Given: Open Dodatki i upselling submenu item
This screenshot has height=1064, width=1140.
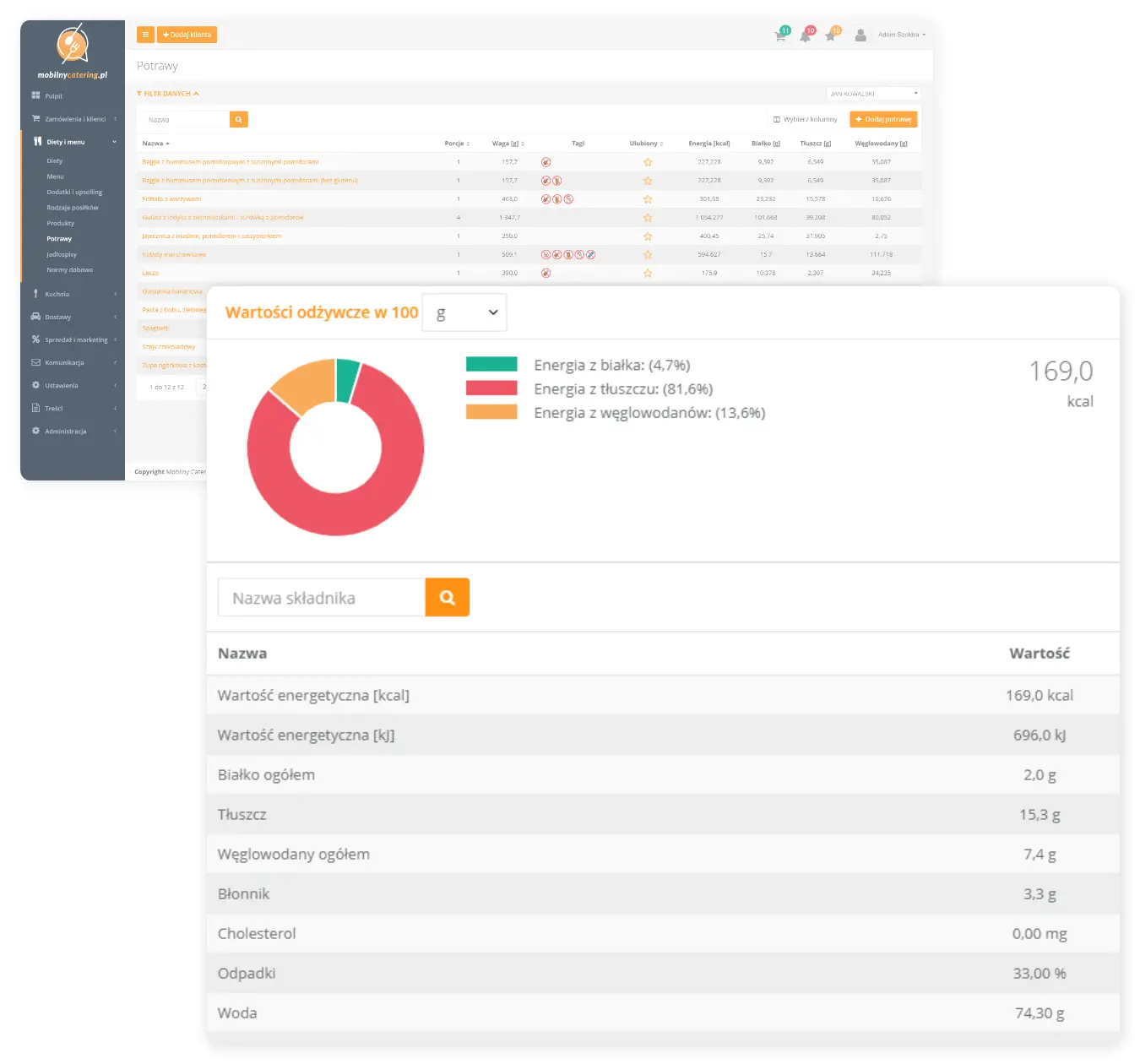Looking at the screenshot, I should pos(74,192).
